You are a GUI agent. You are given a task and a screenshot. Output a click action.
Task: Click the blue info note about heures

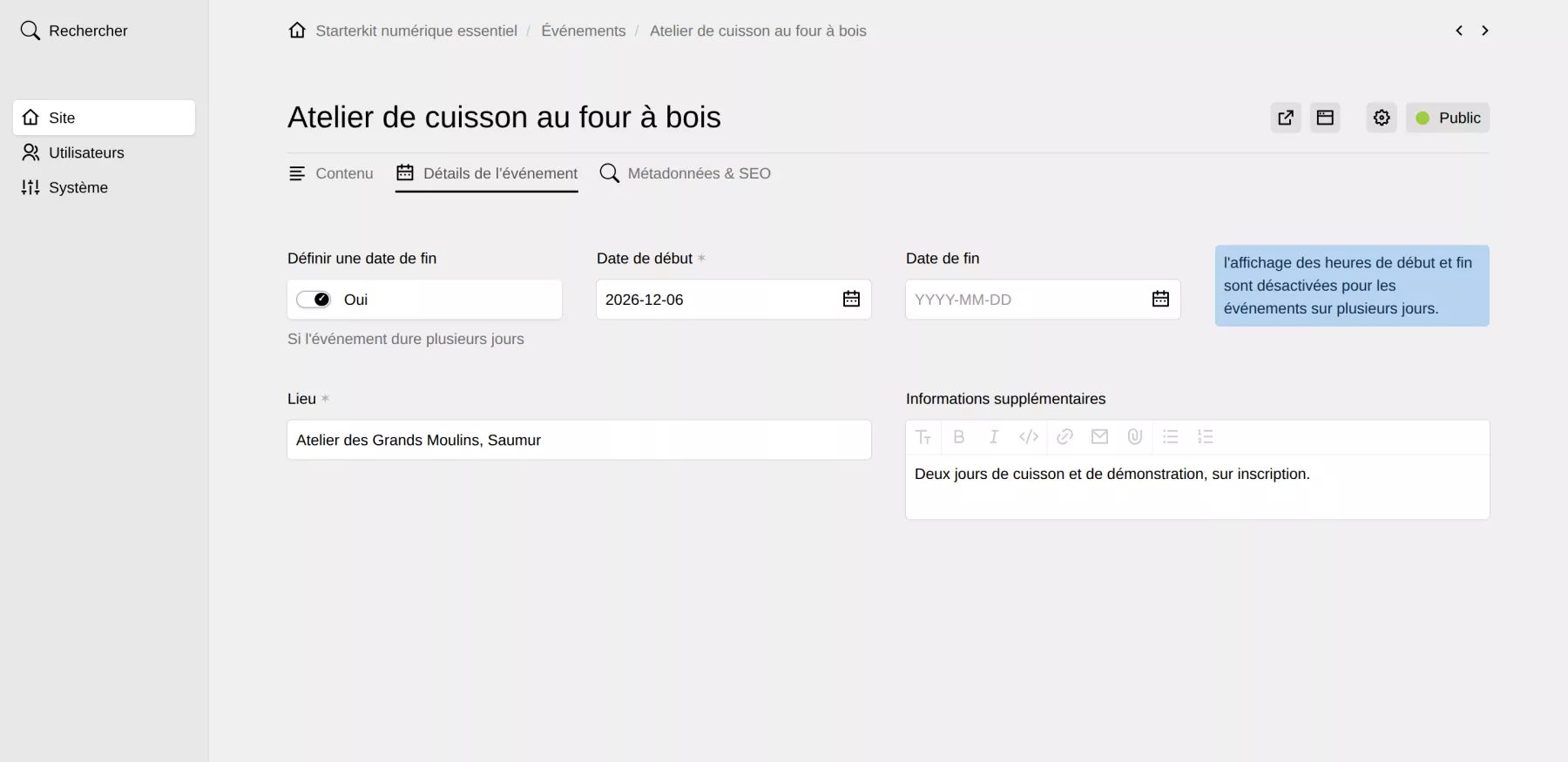click(x=1352, y=286)
